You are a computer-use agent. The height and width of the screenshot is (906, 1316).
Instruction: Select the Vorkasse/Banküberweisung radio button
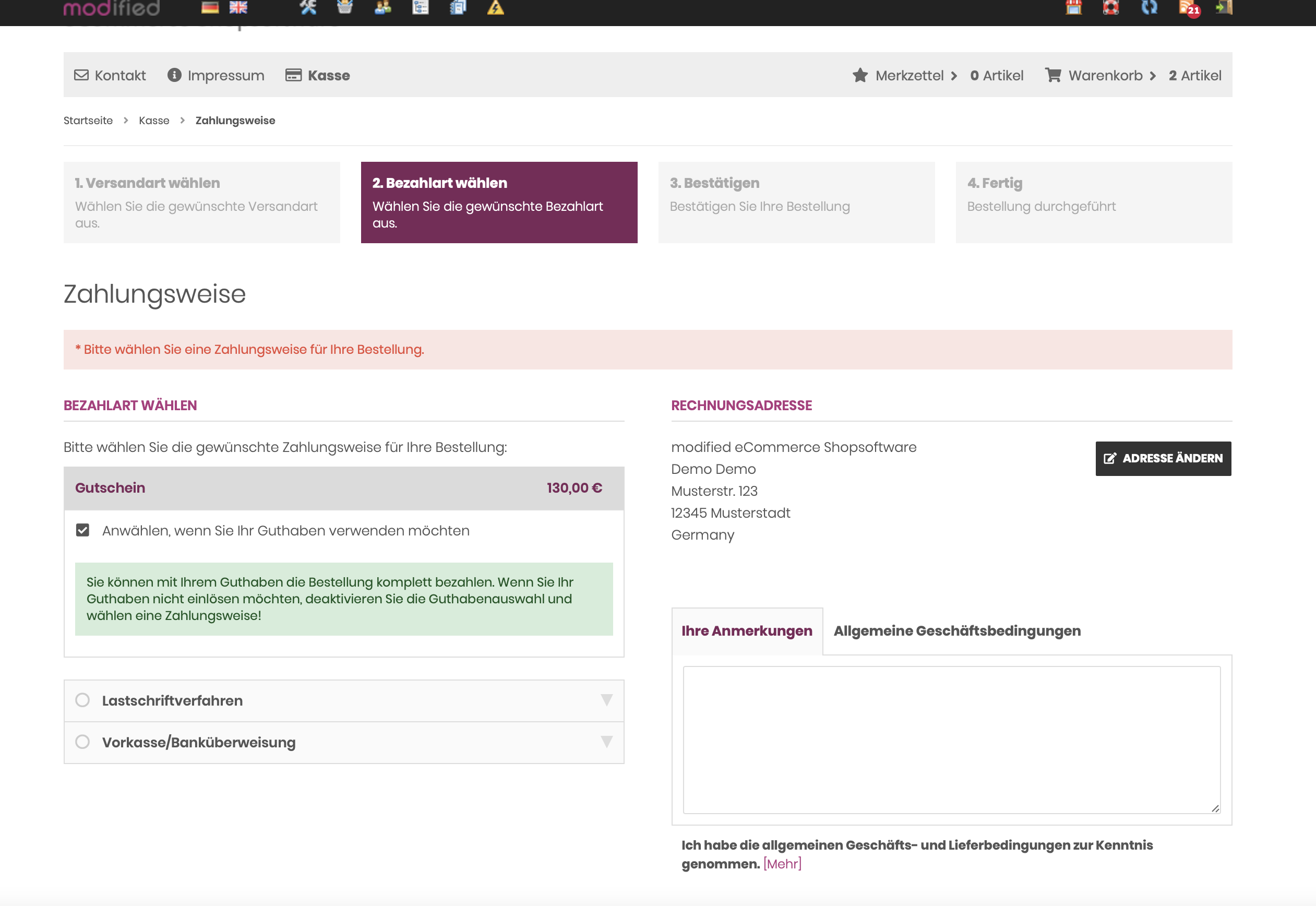point(82,742)
